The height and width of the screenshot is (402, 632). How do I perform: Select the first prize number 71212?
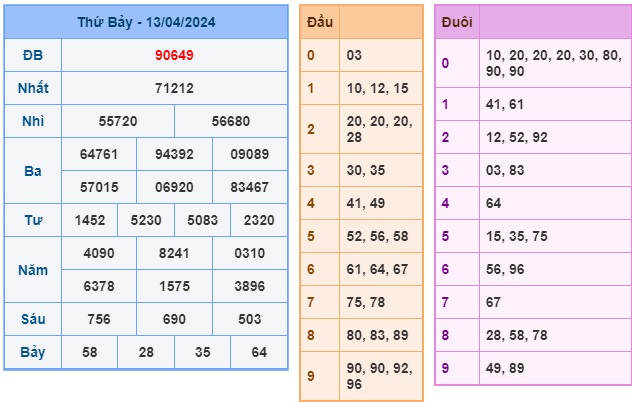[174, 88]
